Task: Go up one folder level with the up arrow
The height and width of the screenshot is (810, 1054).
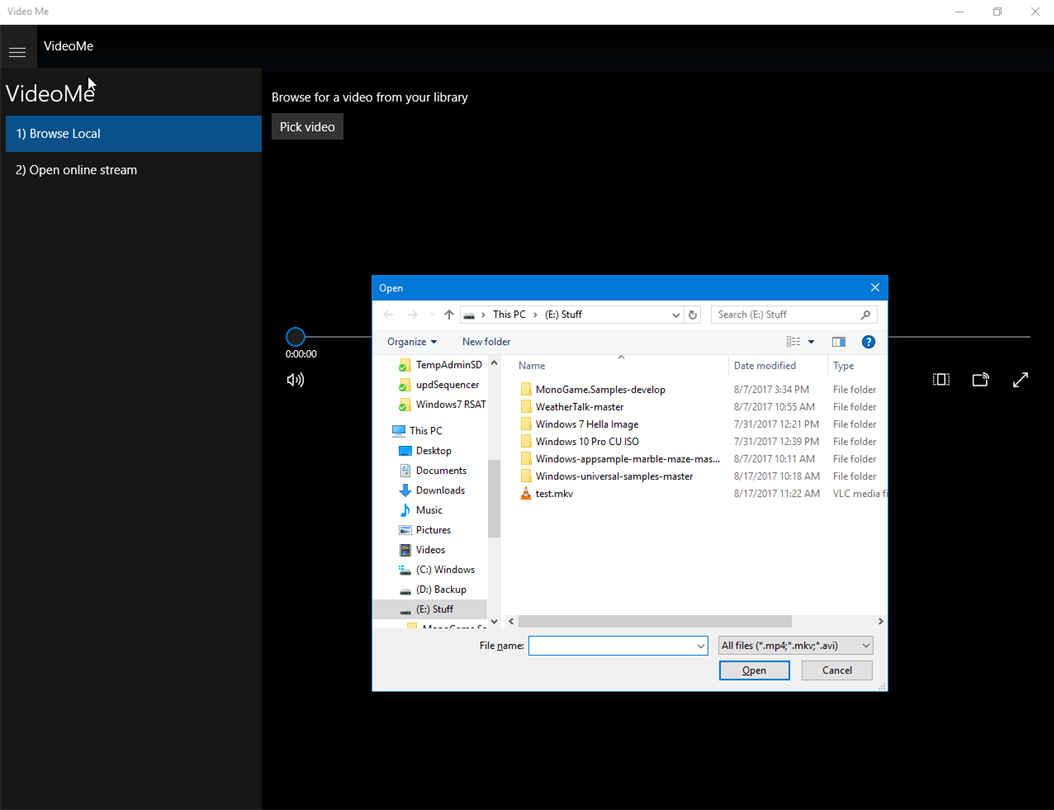Action: tap(449, 315)
